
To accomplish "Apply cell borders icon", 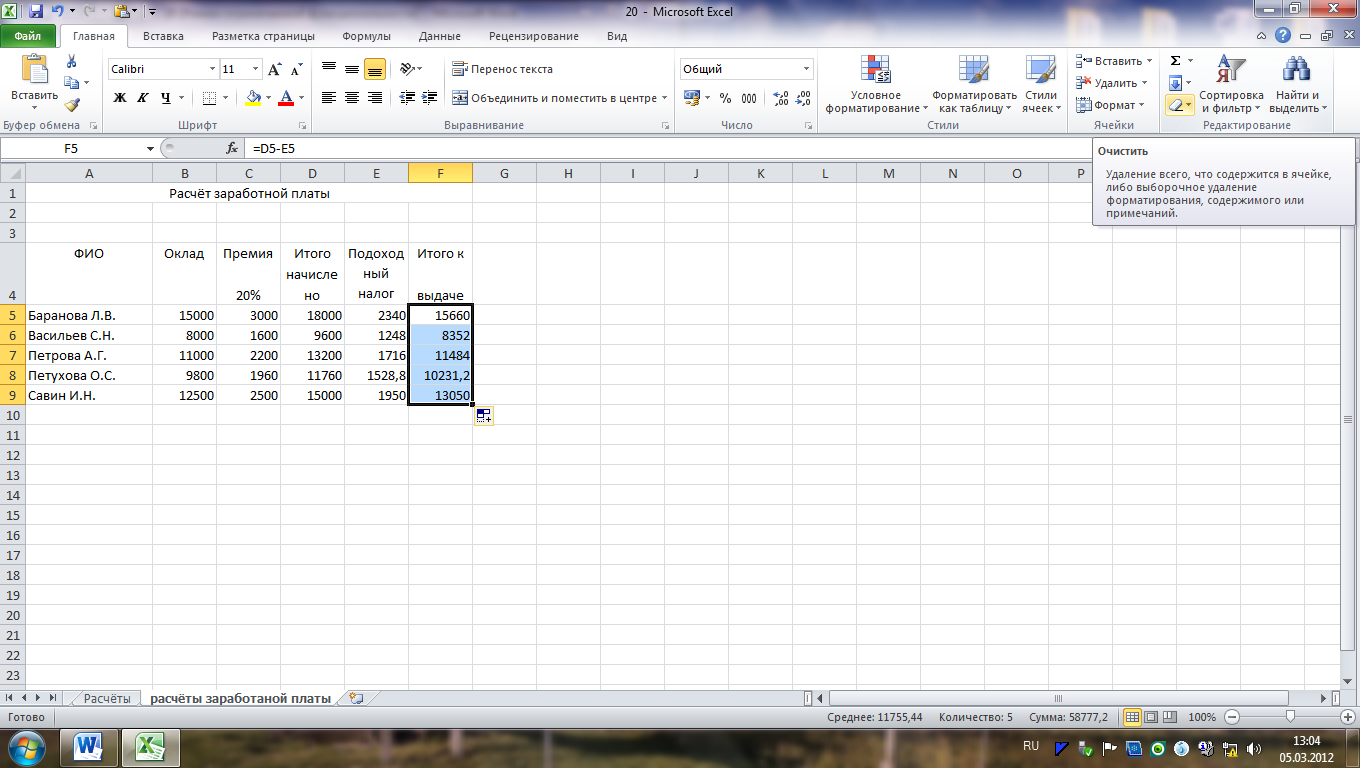I will pyautogui.click(x=208, y=97).
